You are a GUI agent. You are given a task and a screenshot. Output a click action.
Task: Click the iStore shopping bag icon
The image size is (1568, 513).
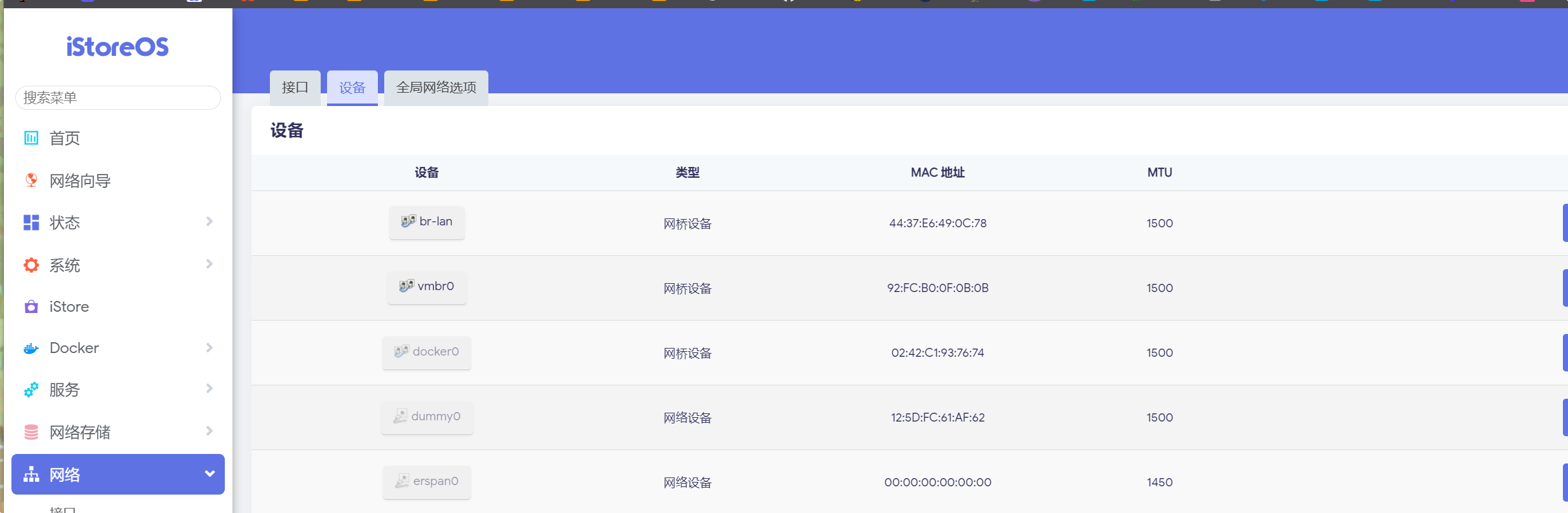(x=31, y=307)
